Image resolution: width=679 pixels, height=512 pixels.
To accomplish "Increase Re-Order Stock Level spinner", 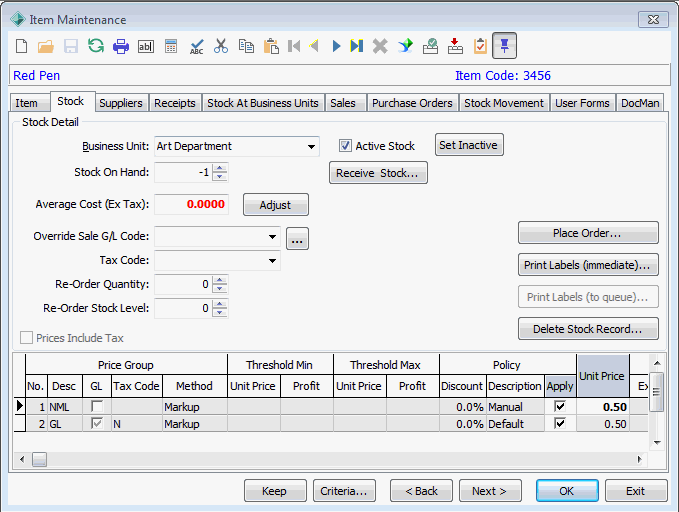I will click(220, 305).
